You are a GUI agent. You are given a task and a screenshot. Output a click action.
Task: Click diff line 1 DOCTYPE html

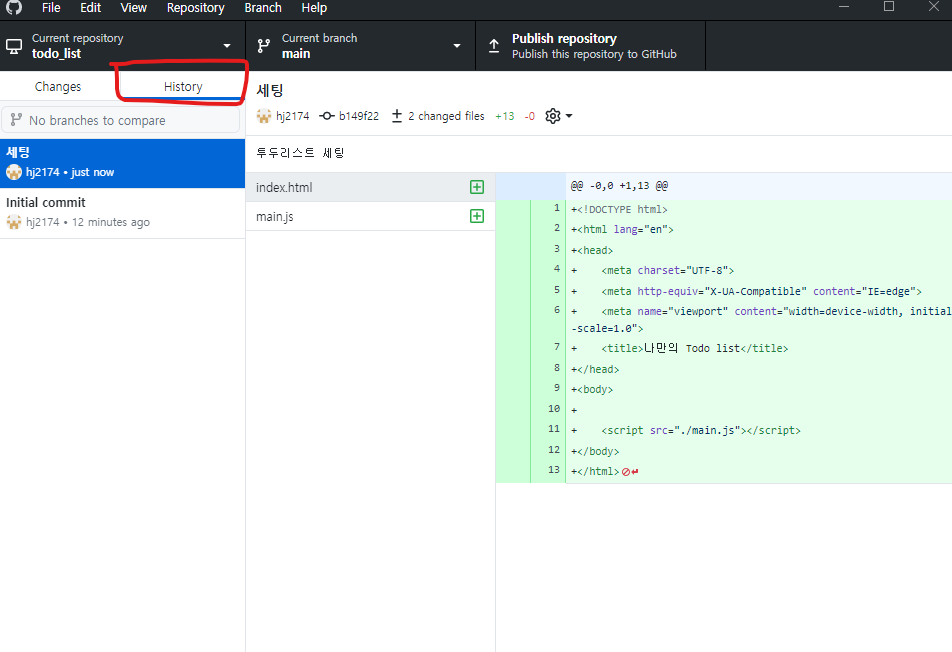coord(619,209)
